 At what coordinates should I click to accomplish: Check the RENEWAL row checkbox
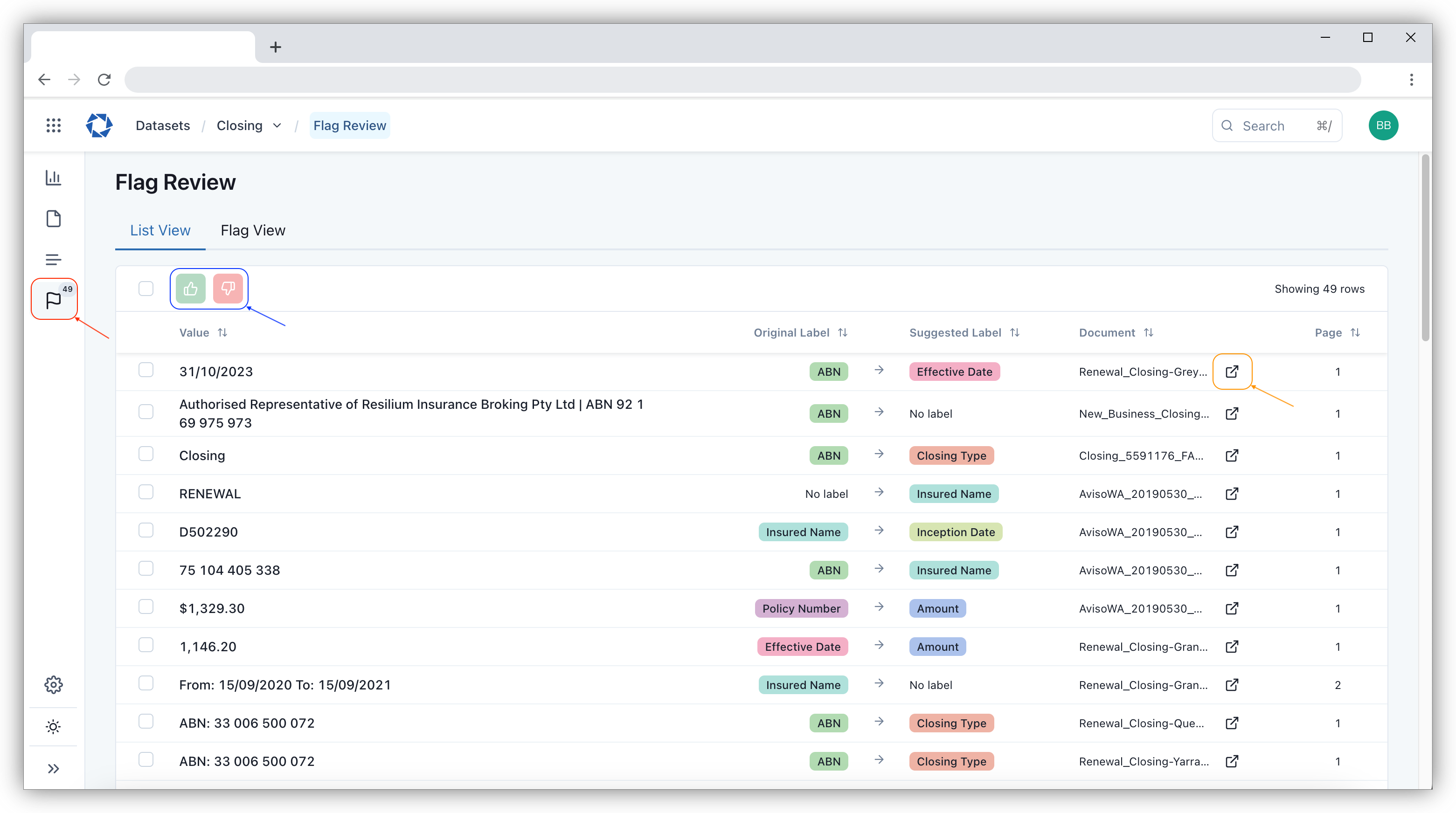(146, 492)
